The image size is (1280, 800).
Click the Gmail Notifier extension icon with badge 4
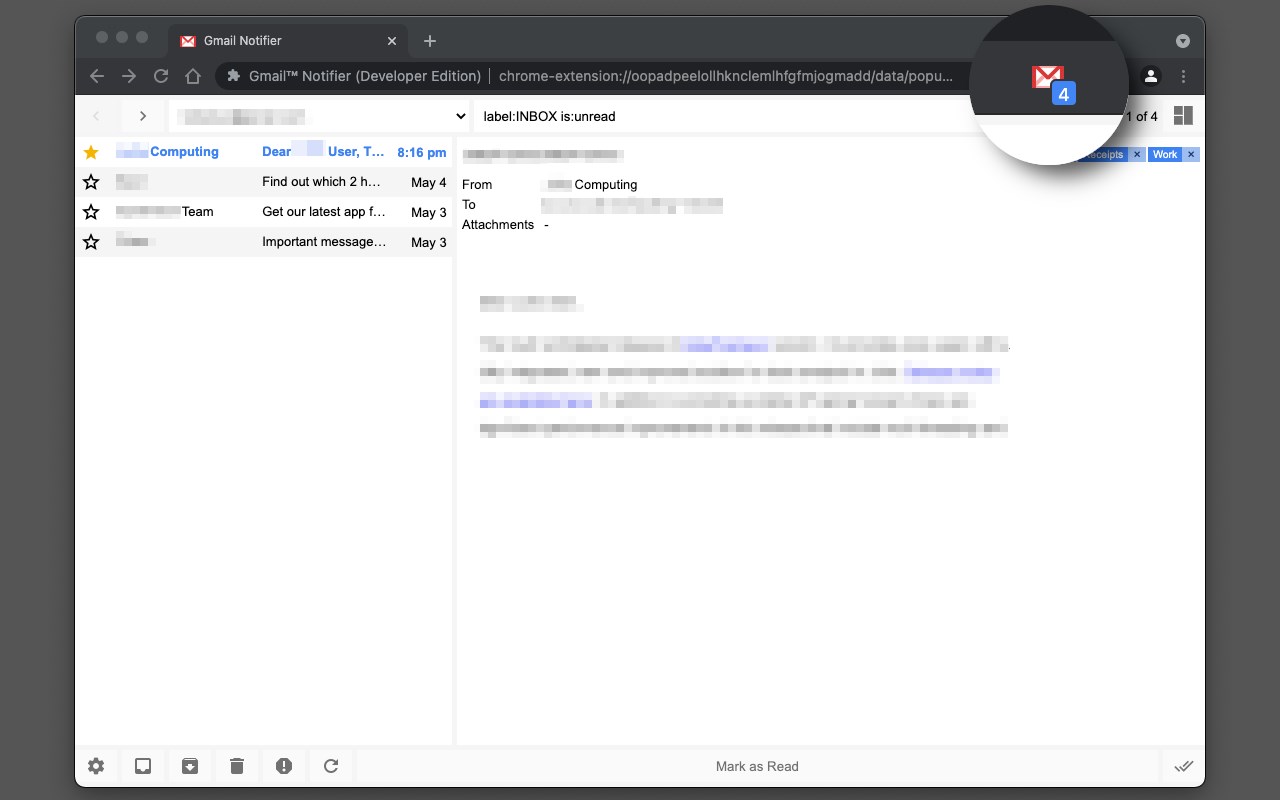(1052, 81)
